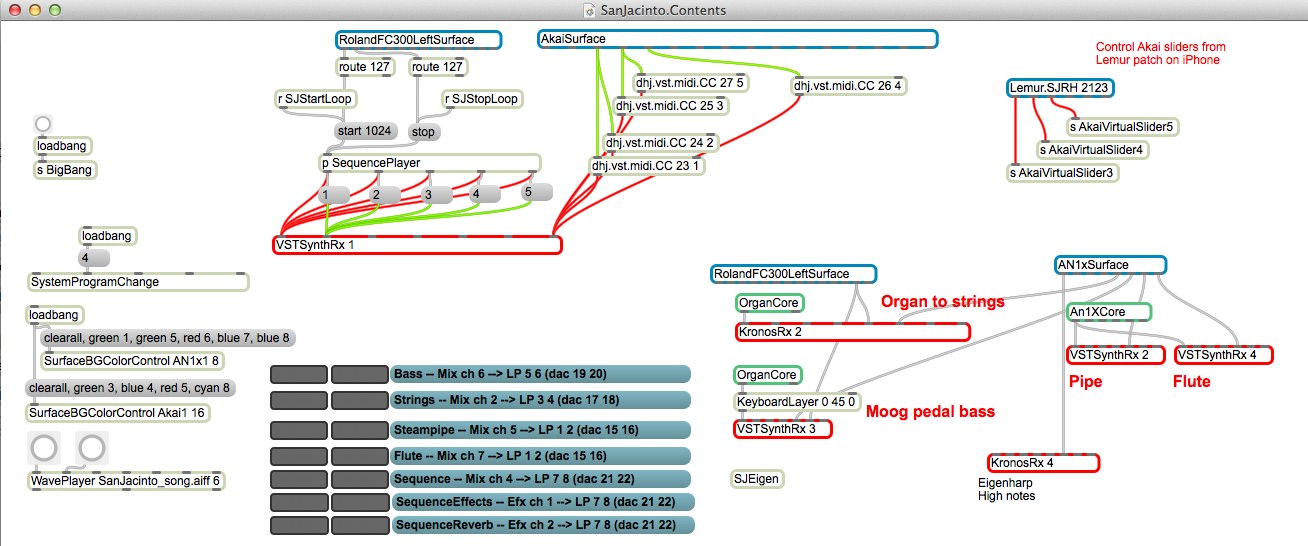1308x546 pixels.
Task: Select the SJEigen object
Action: click(x=757, y=479)
